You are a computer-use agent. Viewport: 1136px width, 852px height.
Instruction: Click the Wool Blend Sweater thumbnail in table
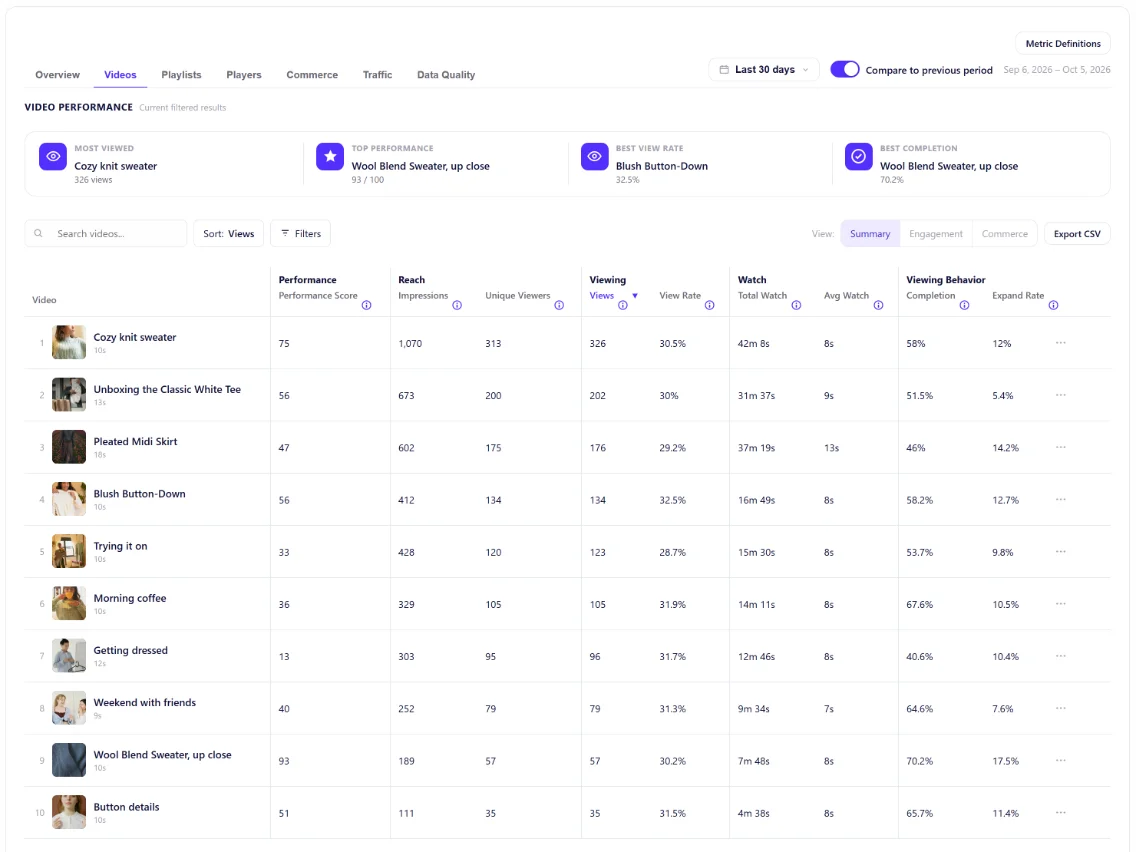click(69, 760)
